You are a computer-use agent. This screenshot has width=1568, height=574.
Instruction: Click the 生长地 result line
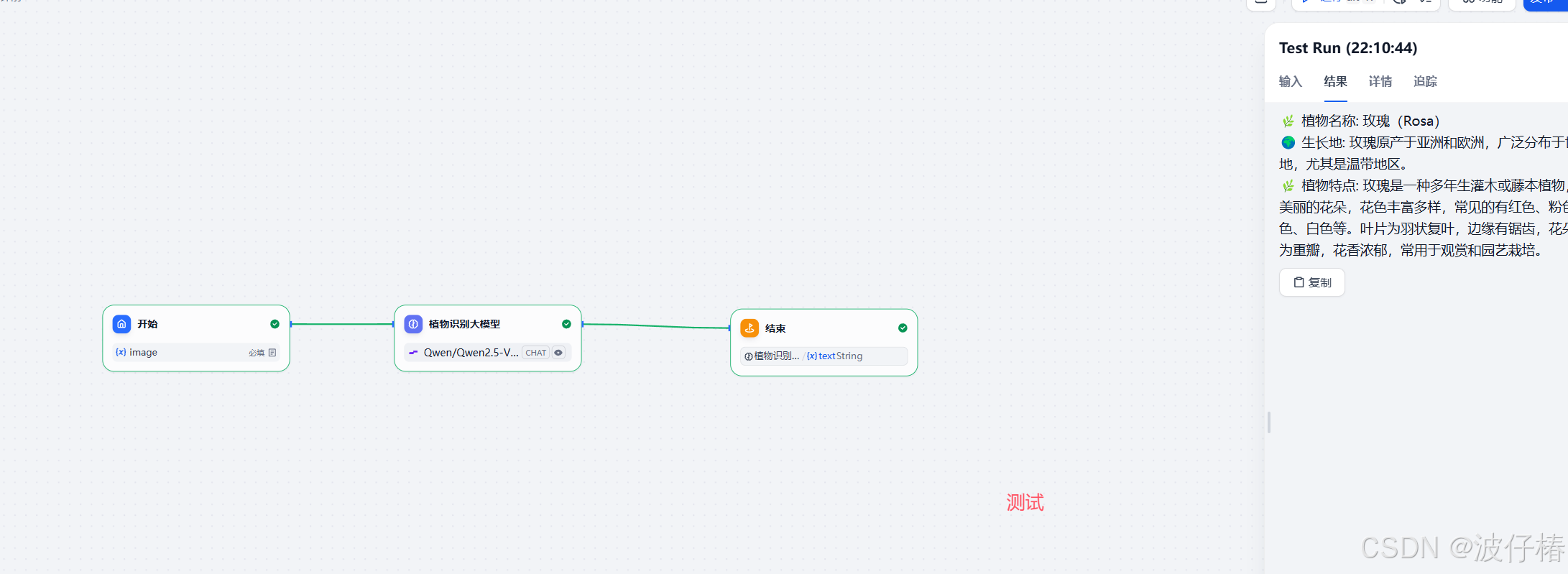[x=1424, y=153]
